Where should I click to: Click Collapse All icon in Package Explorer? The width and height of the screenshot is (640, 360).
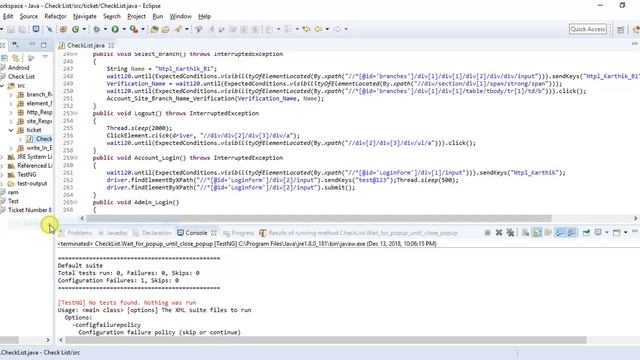pos(4,58)
